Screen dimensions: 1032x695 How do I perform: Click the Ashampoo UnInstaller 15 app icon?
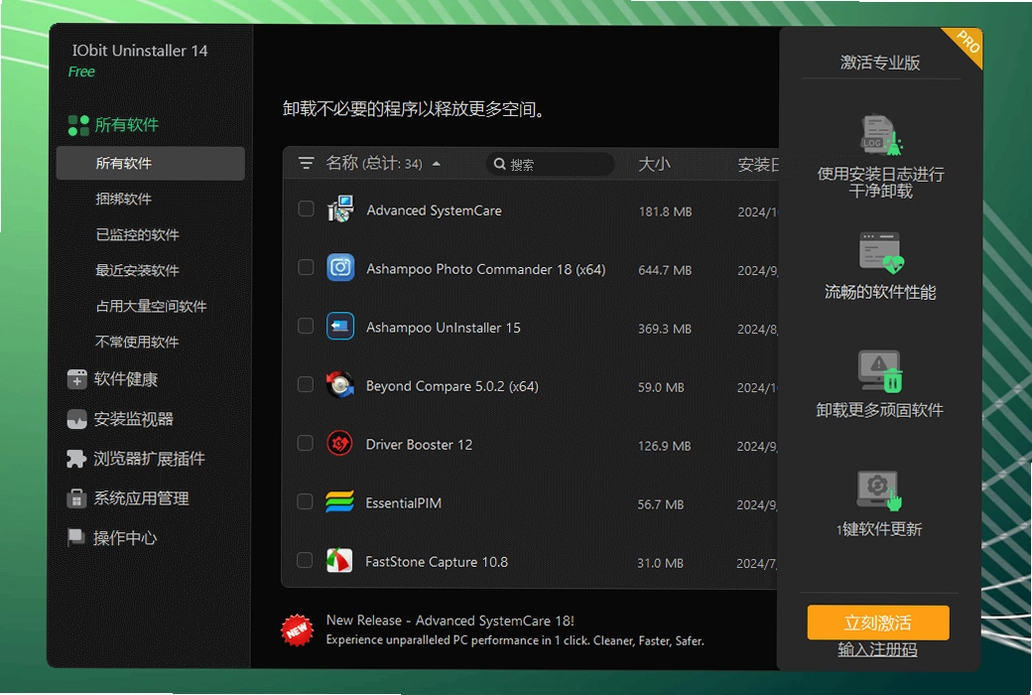(x=340, y=326)
